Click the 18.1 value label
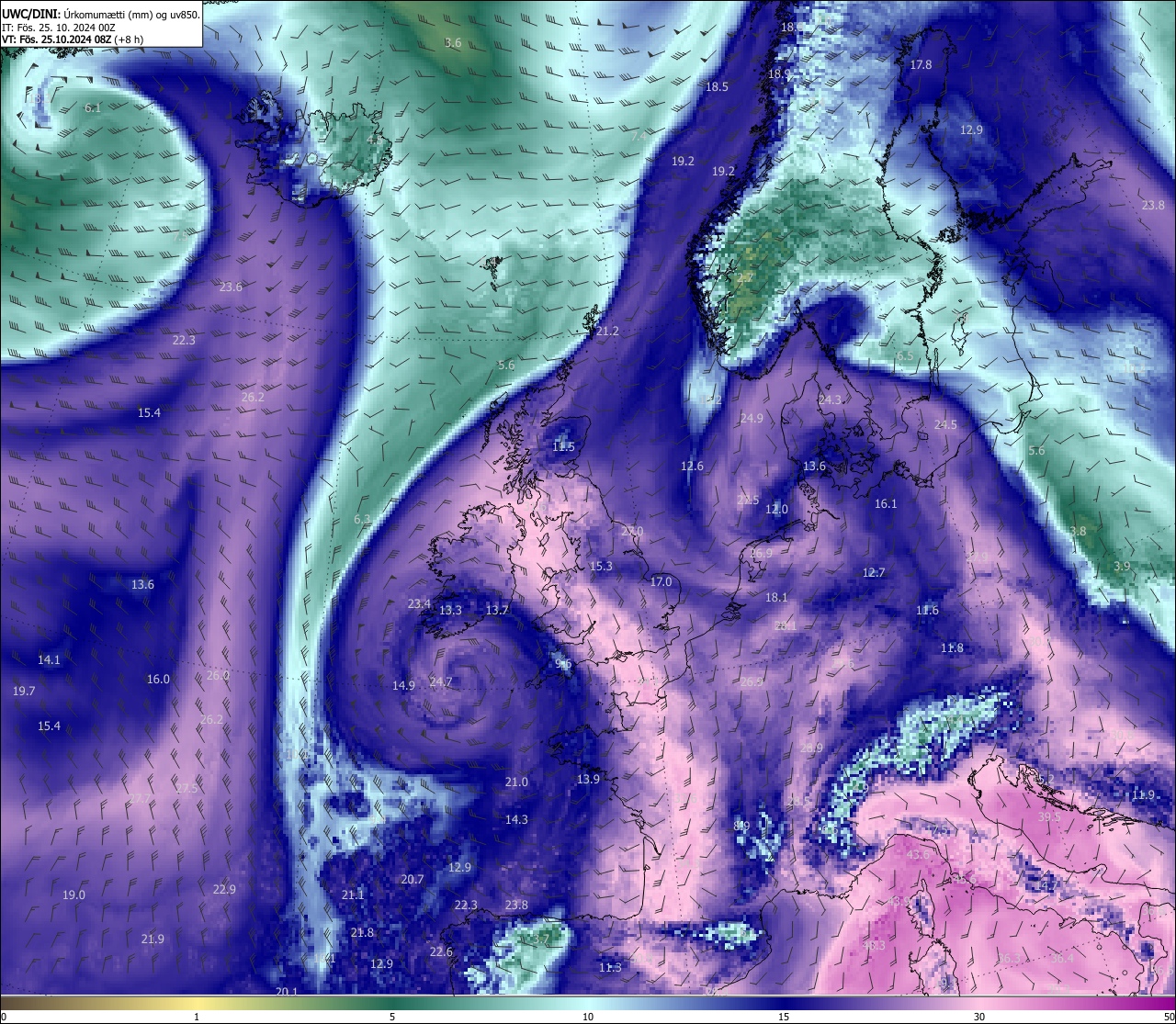The image size is (1176, 1024). tap(776, 598)
